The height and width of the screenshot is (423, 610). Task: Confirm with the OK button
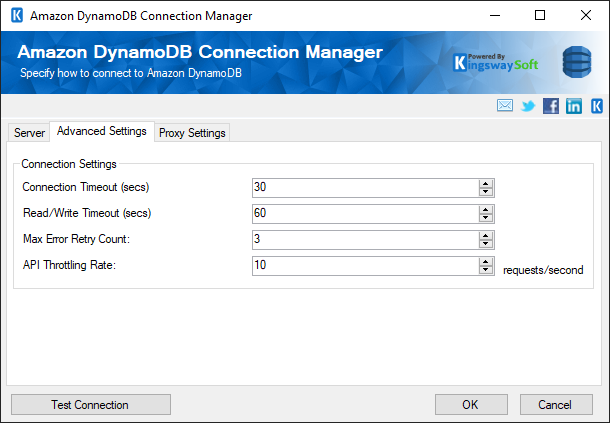(471, 405)
